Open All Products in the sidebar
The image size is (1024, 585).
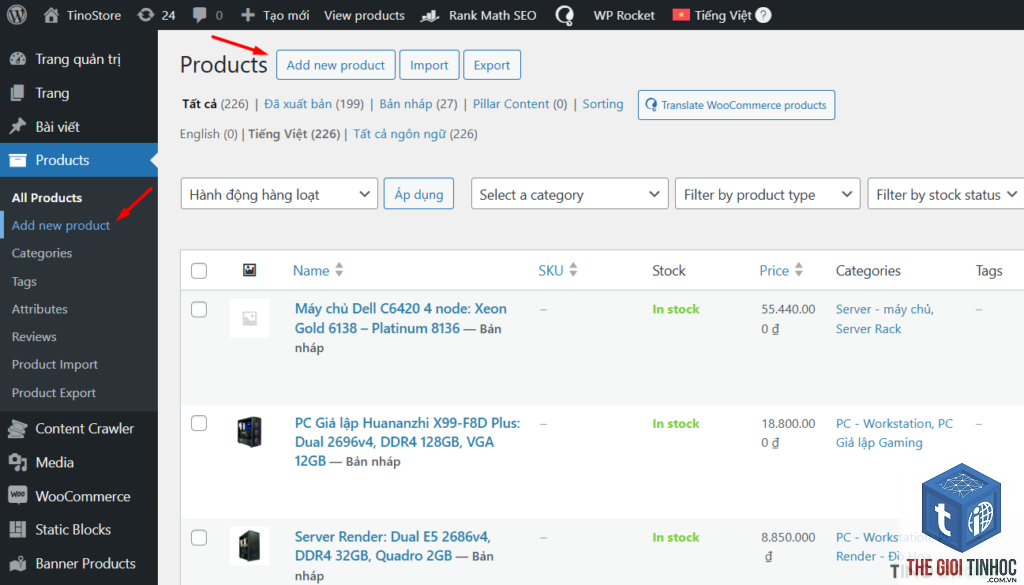click(x=47, y=198)
